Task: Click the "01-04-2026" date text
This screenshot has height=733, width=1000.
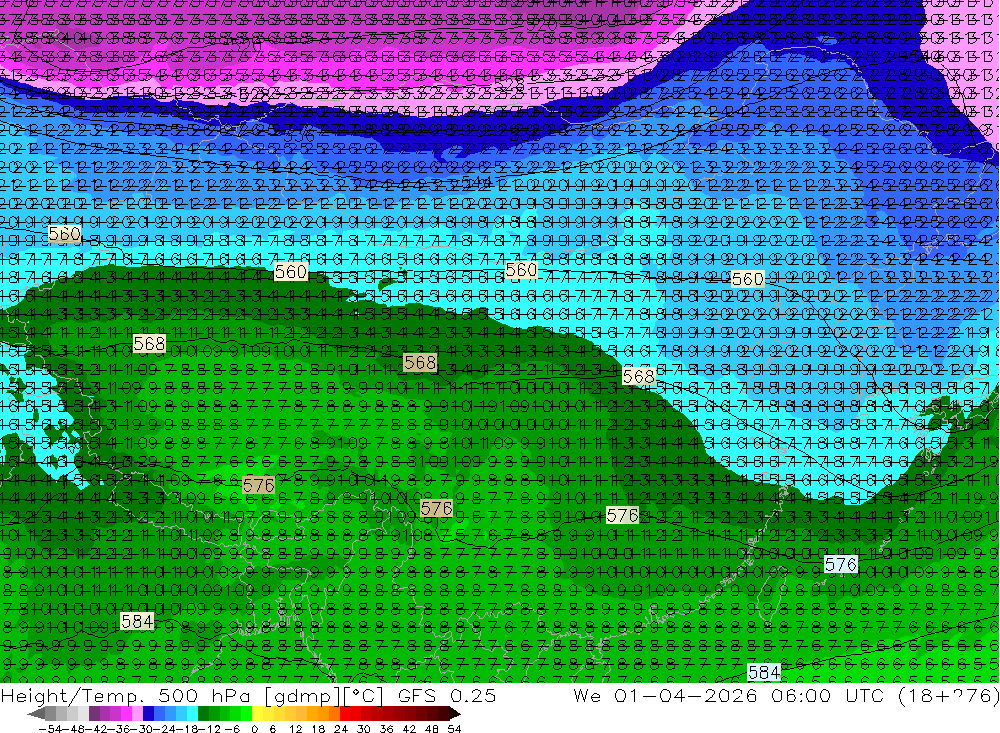Action: tap(686, 695)
